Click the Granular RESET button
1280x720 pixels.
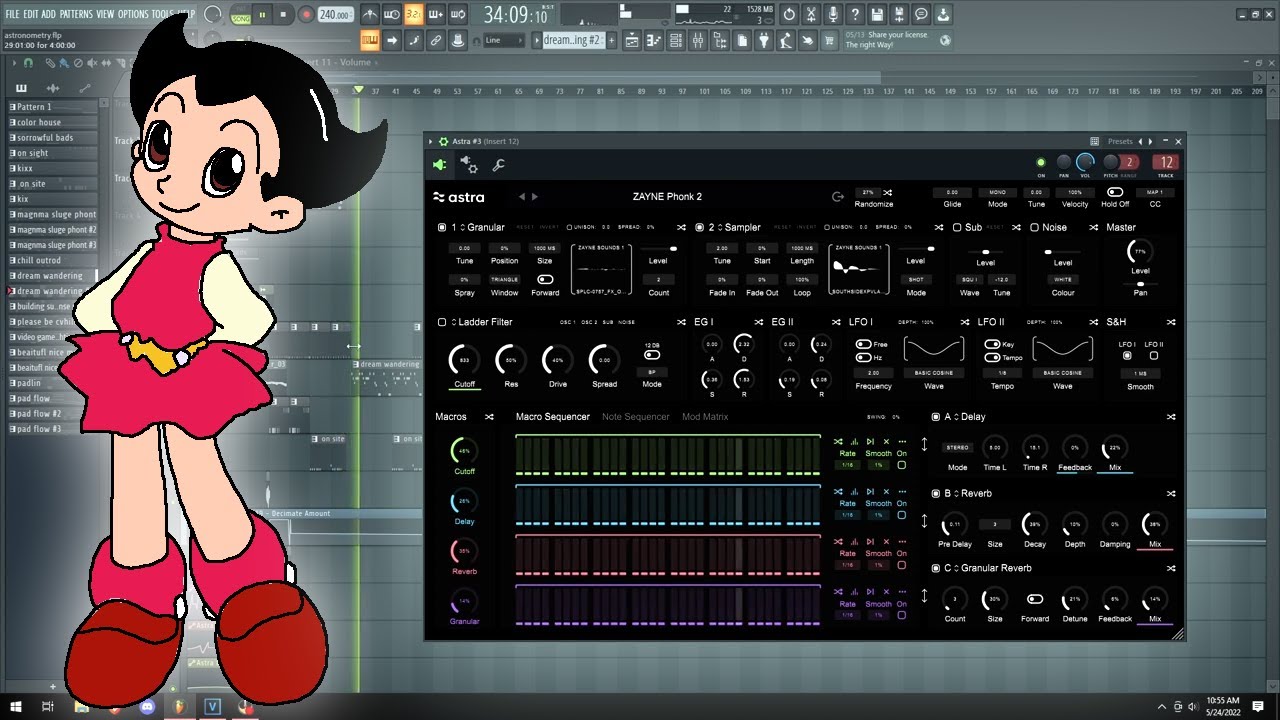[526, 227]
